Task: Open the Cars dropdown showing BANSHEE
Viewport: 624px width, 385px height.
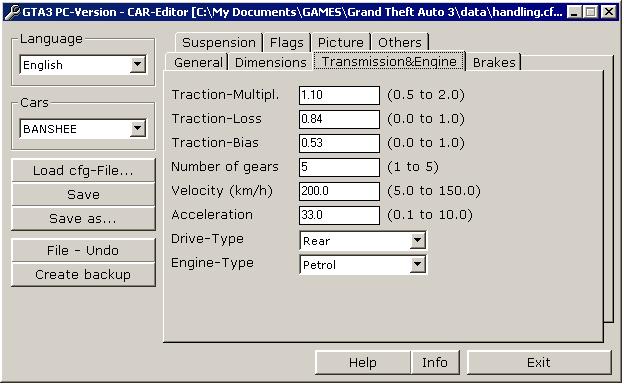Action: click(83, 129)
